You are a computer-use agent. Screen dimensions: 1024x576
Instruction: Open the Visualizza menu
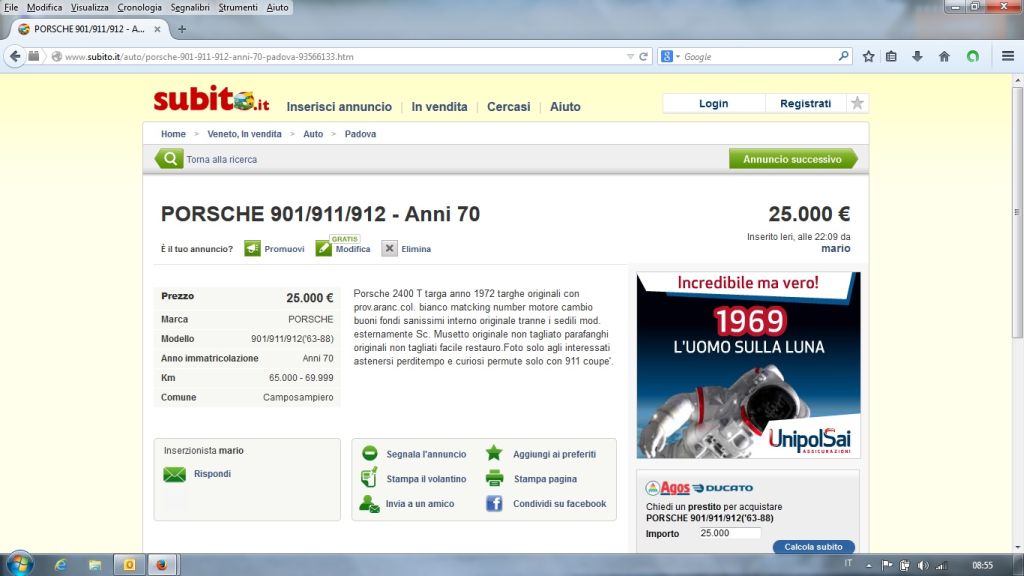pyautogui.click(x=89, y=7)
